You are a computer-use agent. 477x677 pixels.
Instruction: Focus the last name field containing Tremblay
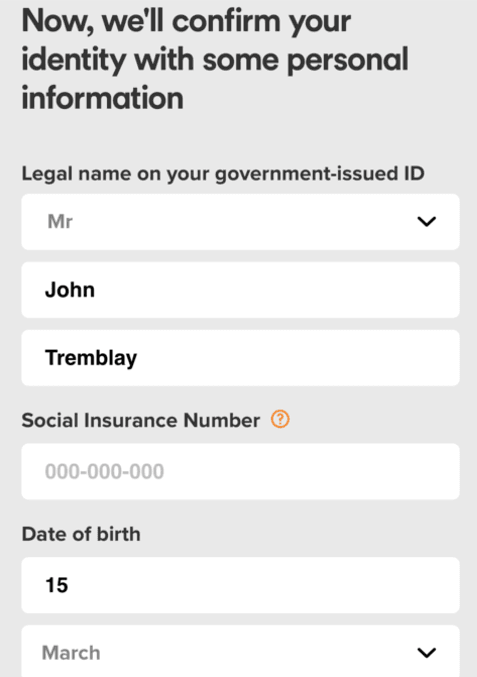click(x=240, y=358)
